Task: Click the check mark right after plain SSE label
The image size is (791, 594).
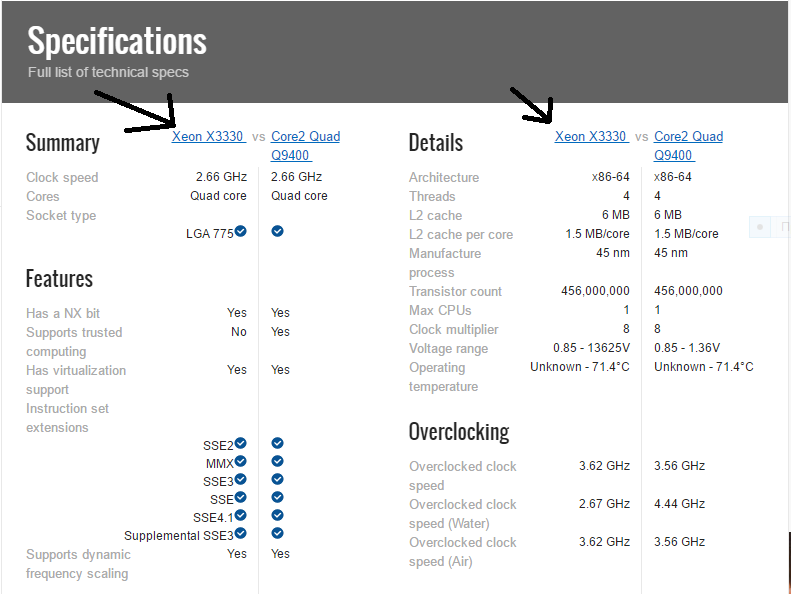Action: click(241, 497)
